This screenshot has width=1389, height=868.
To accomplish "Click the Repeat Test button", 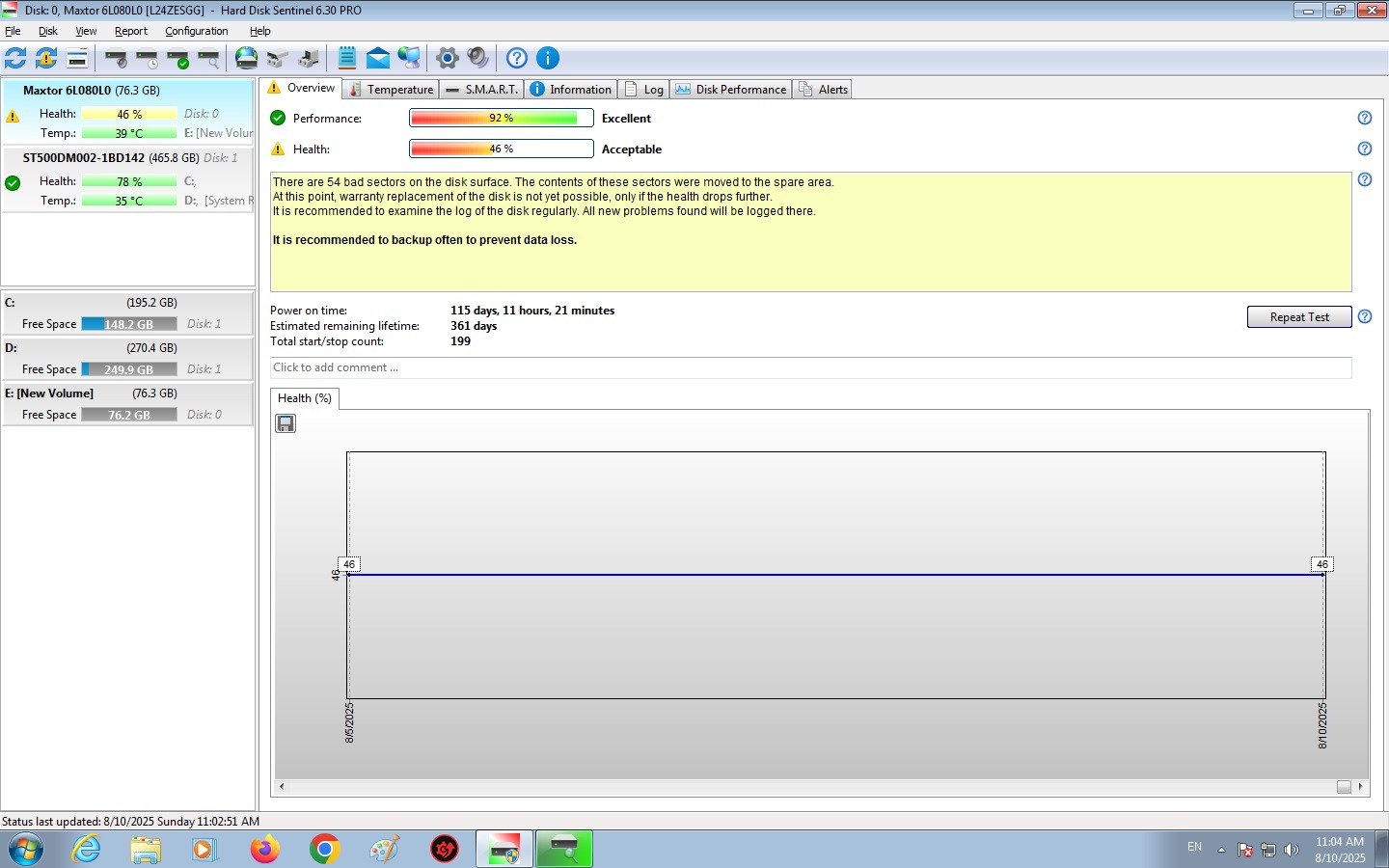I will coord(1299,317).
